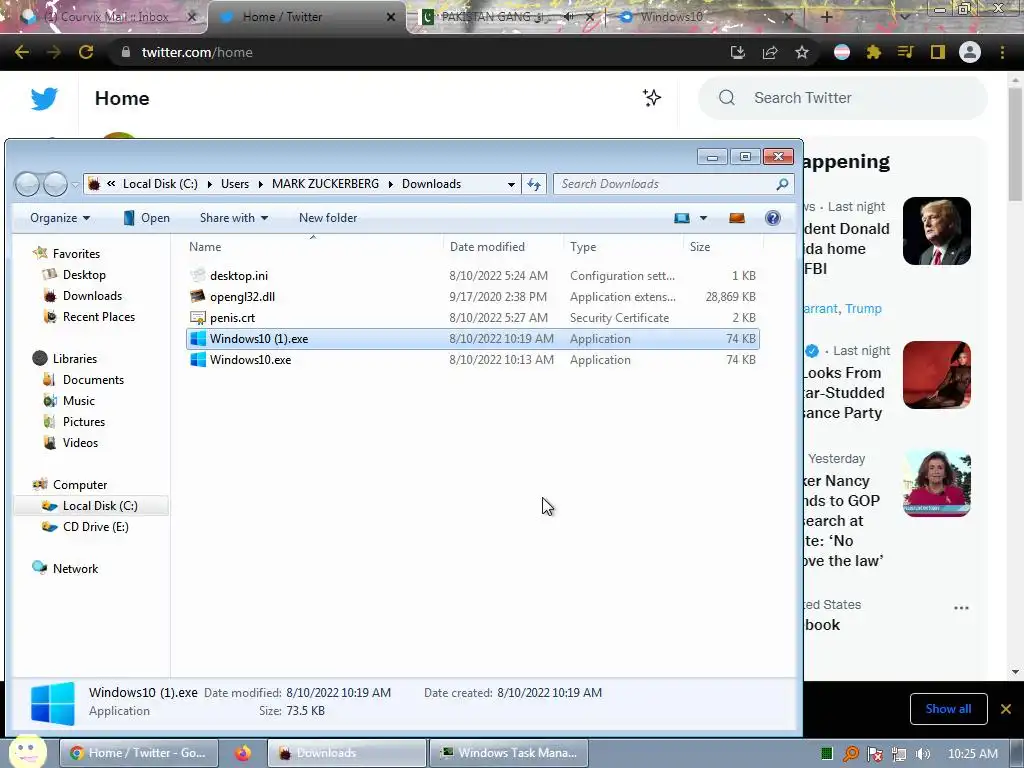
Task: Click Downloads taskbar button
Action: click(x=347, y=753)
